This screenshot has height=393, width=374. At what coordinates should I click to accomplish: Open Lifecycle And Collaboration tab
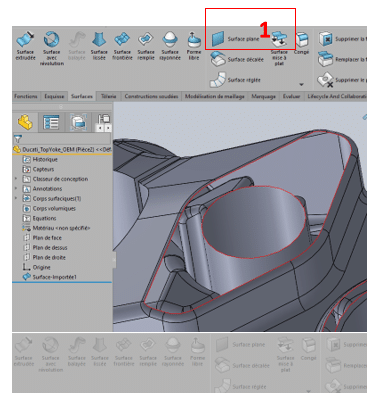click(x=336, y=96)
